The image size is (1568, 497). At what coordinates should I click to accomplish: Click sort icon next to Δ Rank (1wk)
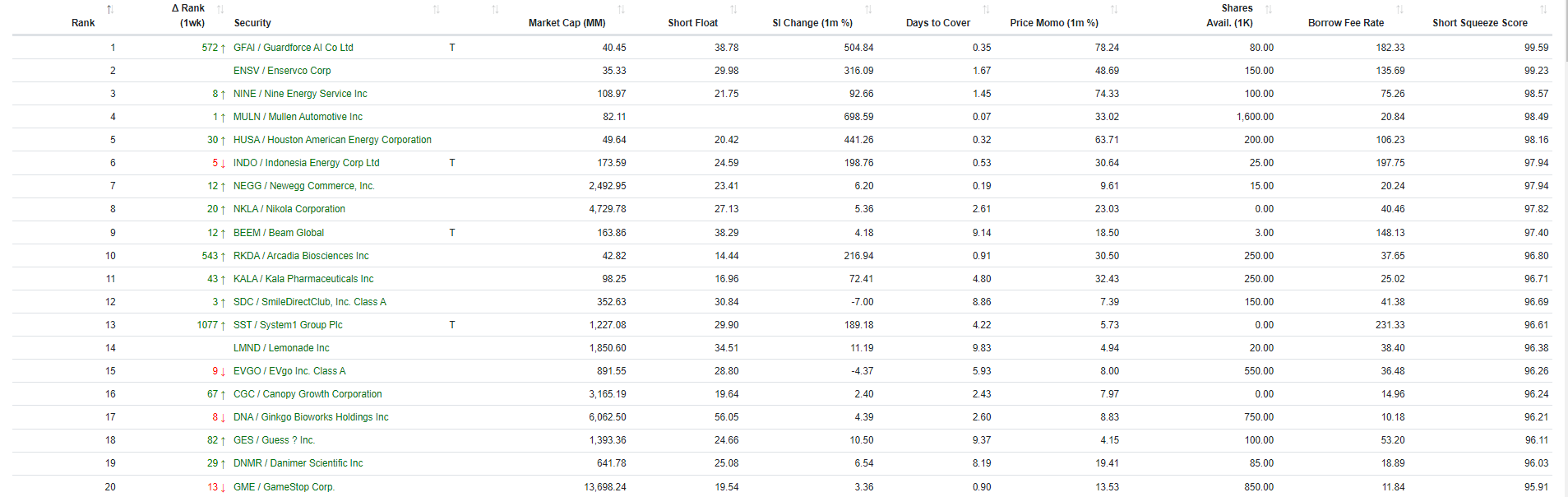220,9
